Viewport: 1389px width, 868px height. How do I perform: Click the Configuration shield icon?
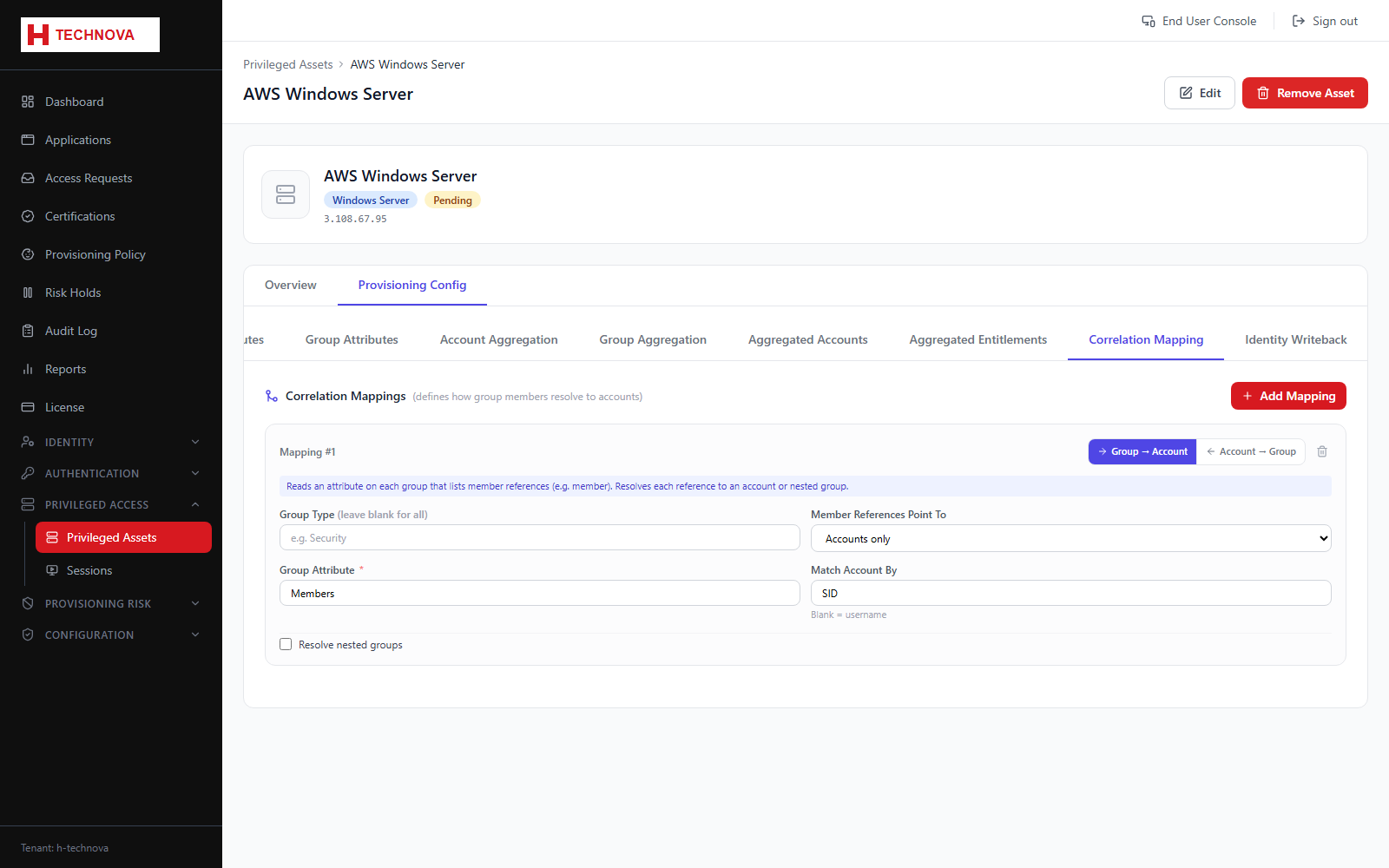click(x=28, y=635)
